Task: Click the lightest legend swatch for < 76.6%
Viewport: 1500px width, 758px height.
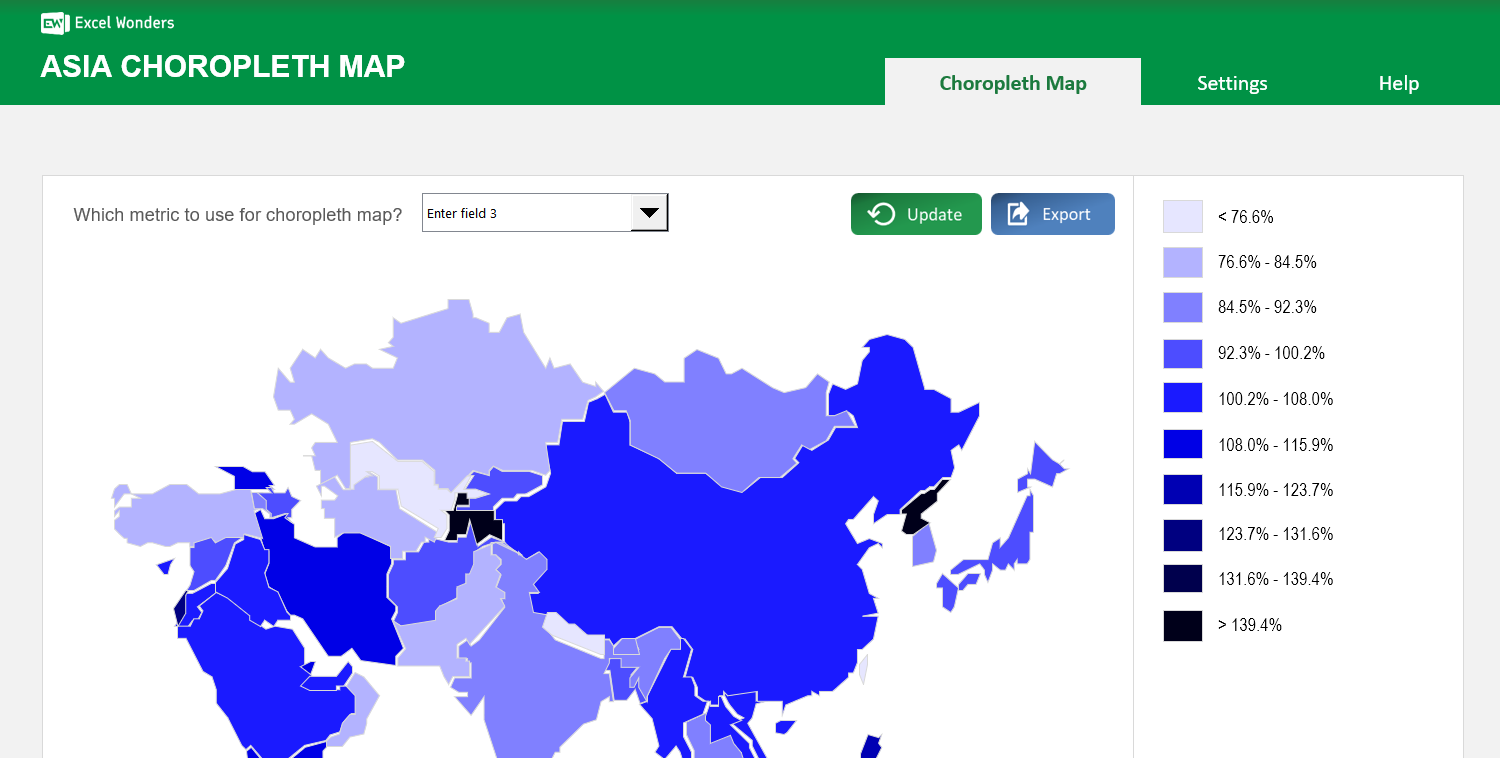Action: click(1183, 216)
